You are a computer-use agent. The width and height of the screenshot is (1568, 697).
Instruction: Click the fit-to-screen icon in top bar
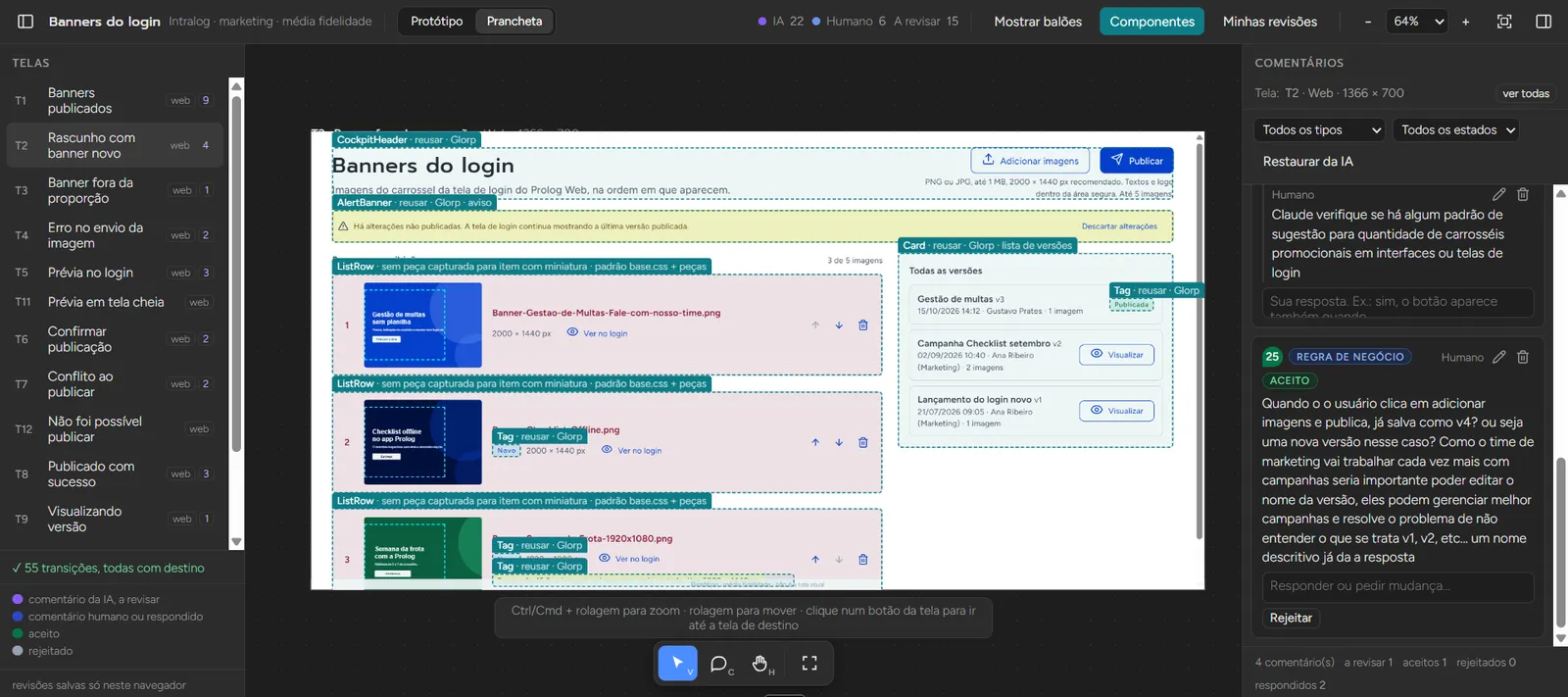1504,22
